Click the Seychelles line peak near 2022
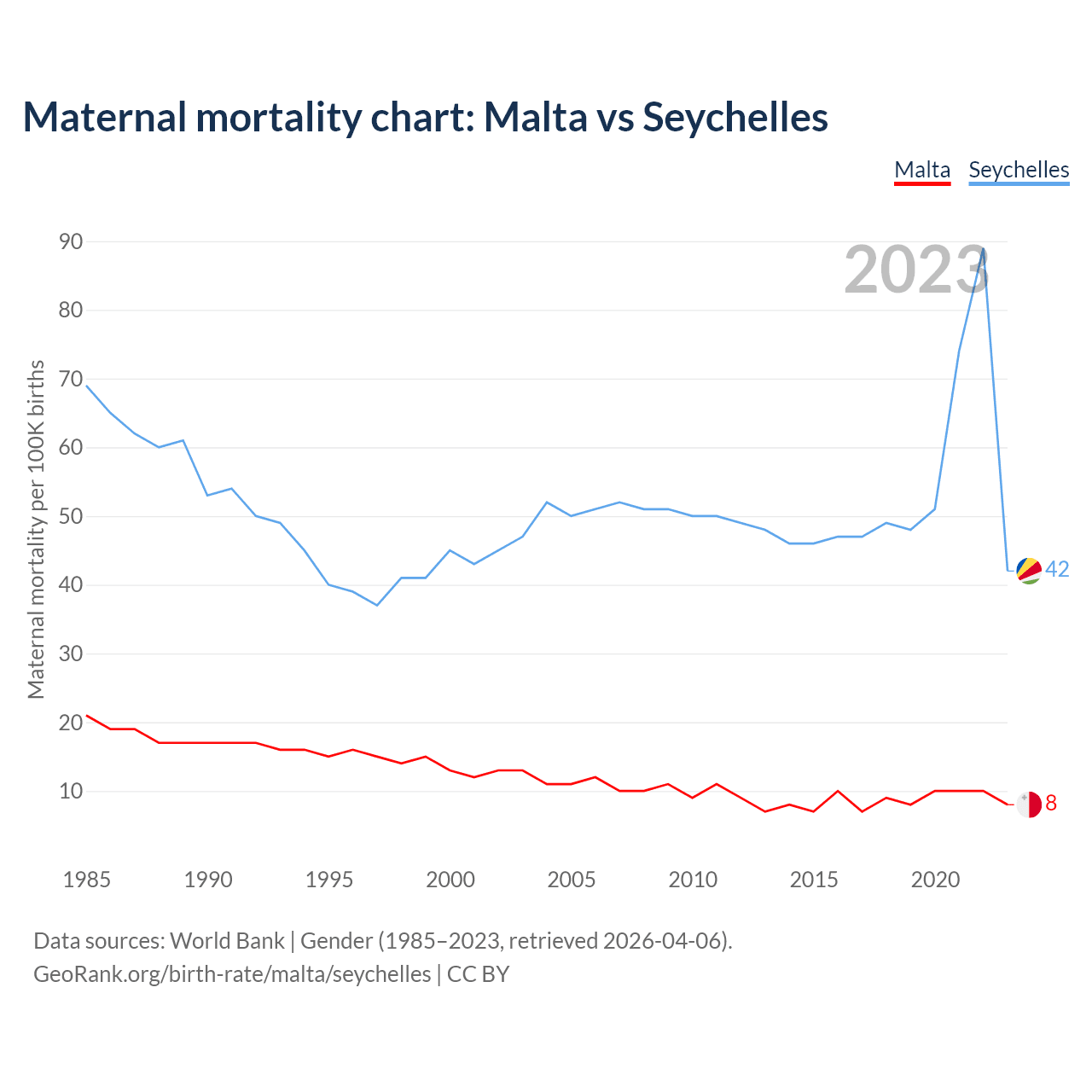 [984, 249]
